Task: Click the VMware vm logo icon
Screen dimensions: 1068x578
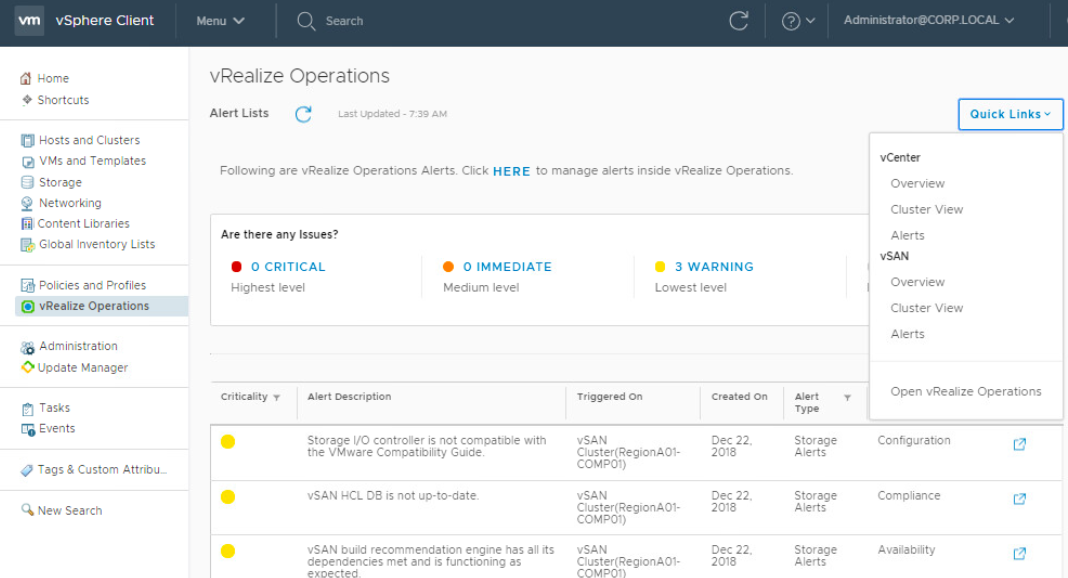Action: pyautogui.click(x=29, y=21)
